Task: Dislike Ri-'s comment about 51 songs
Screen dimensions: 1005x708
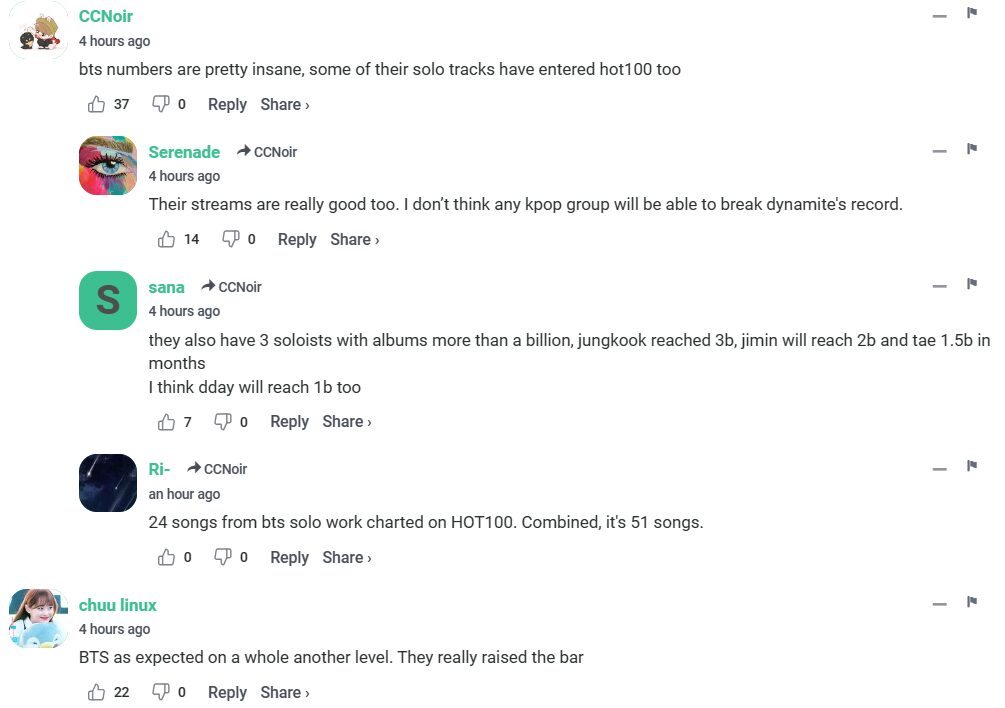Action: click(223, 557)
